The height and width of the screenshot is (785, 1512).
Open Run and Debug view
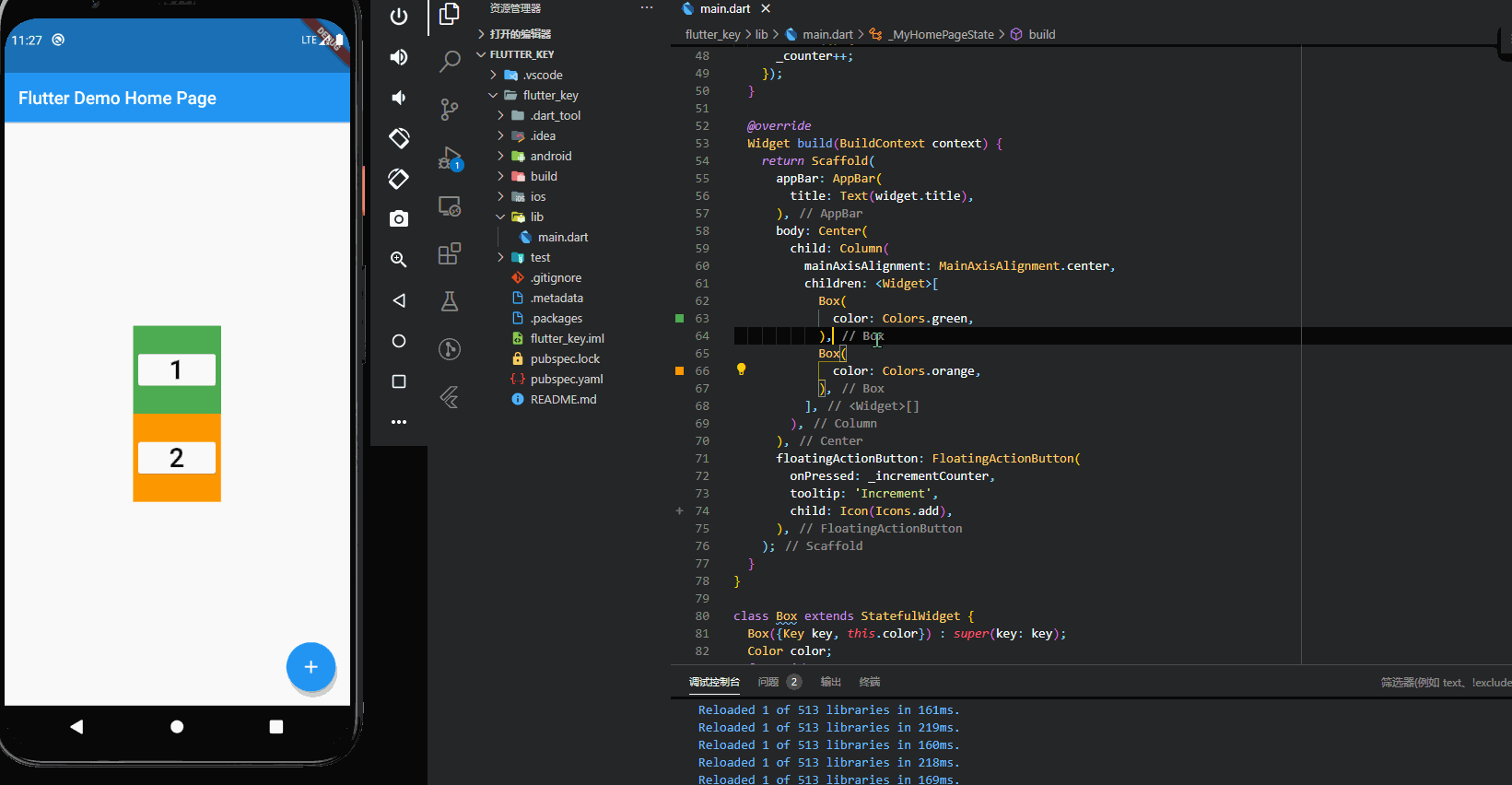coord(450,158)
